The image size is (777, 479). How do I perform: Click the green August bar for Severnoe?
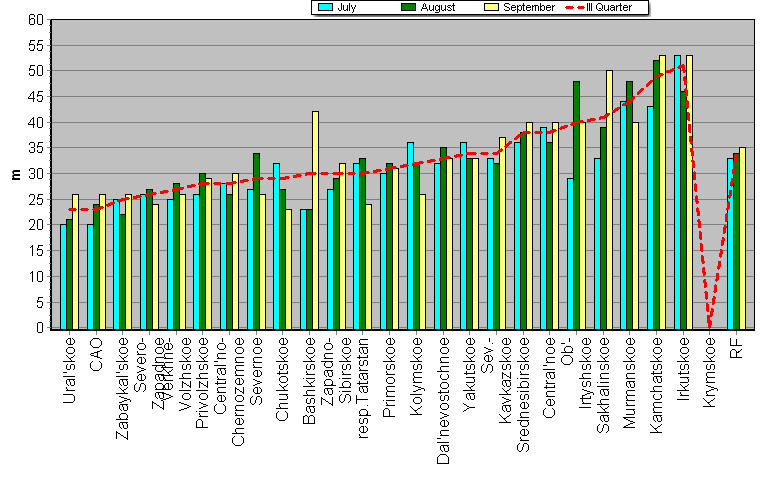coord(256,241)
